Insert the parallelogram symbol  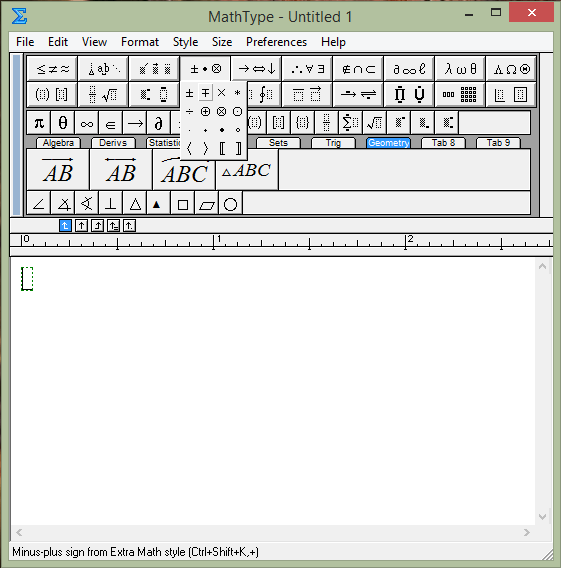pos(207,204)
